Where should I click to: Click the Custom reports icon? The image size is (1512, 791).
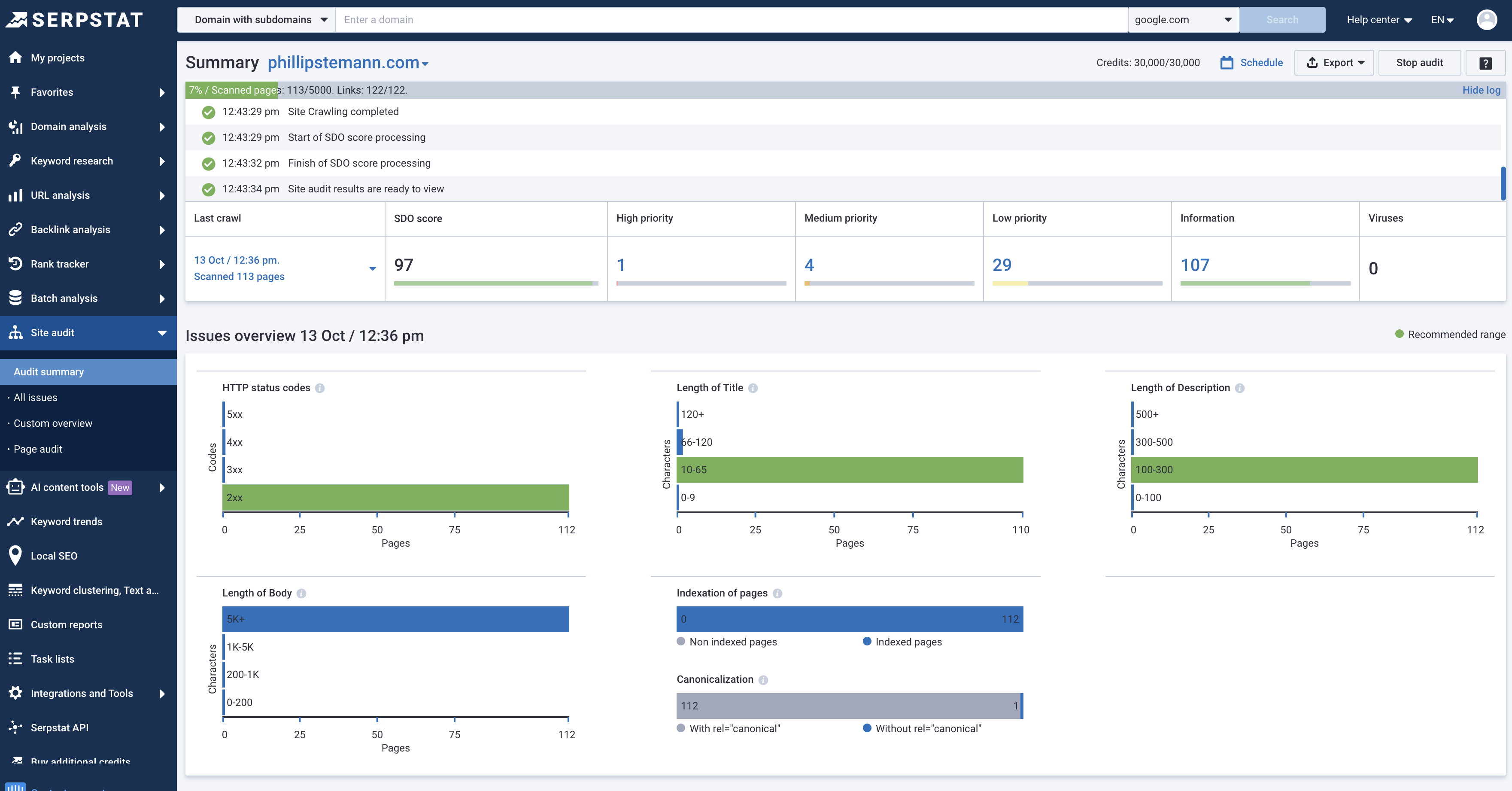coord(15,624)
